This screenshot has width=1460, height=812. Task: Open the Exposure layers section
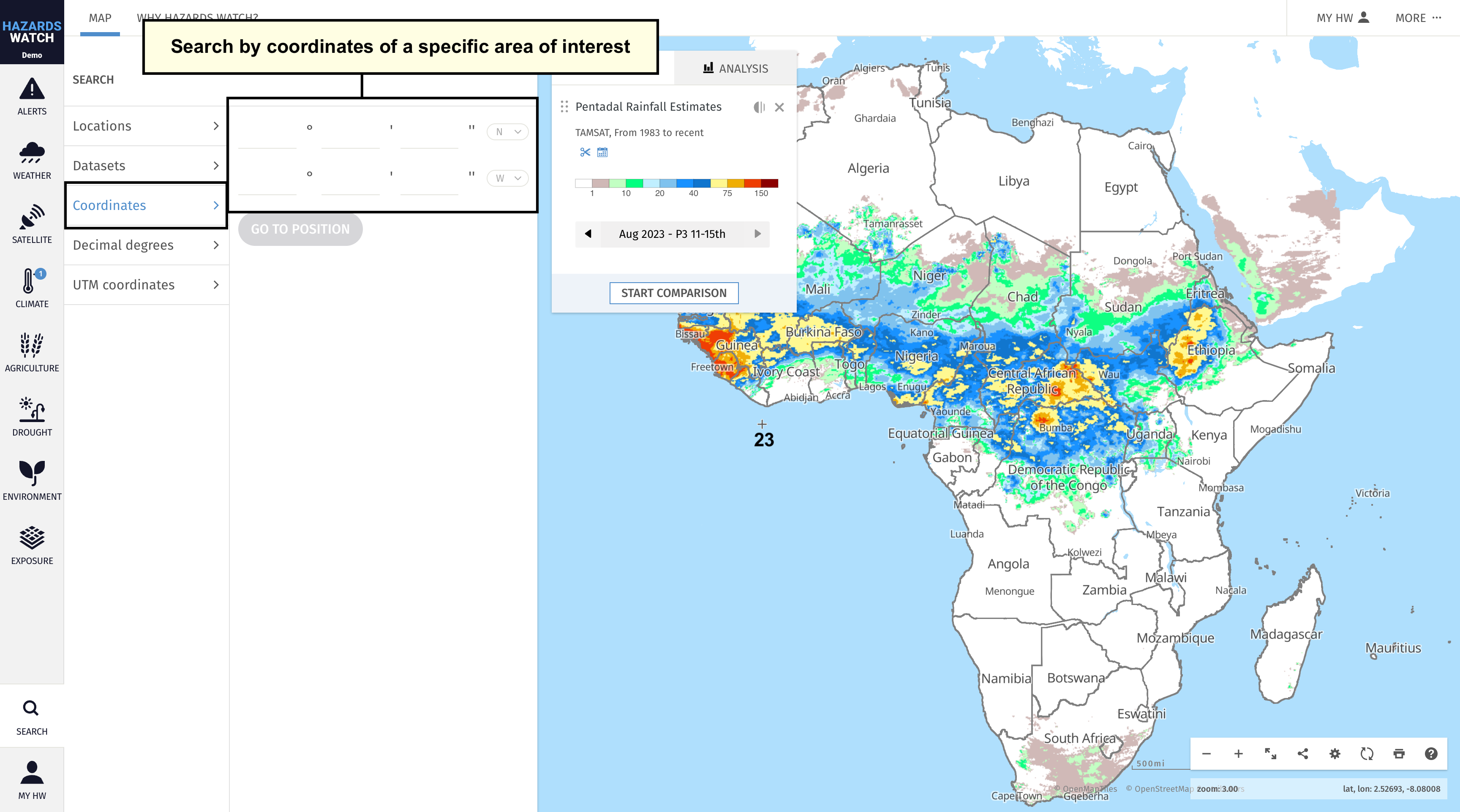pyautogui.click(x=32, y=545)
